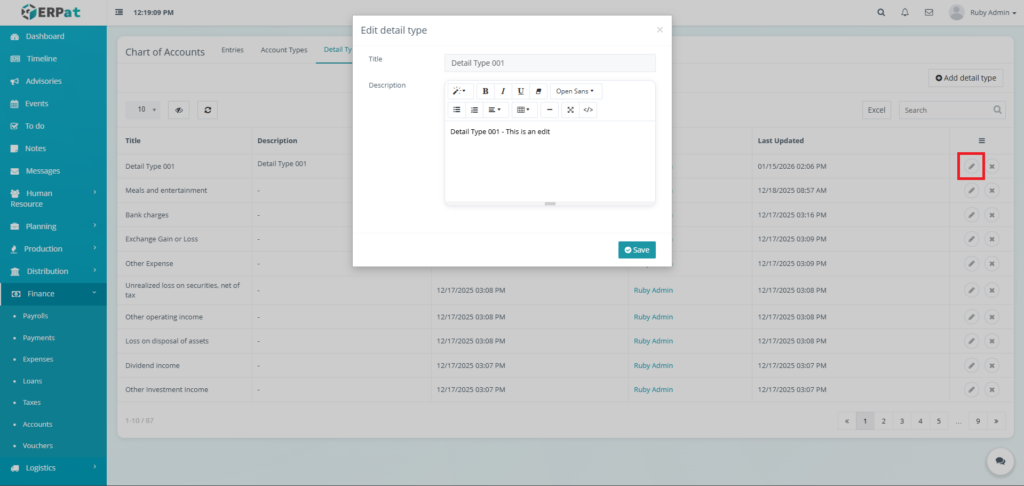This screenshot has width=1024, height=486.
Task: Open the insert table dropdown
Action: click(523, 110)
